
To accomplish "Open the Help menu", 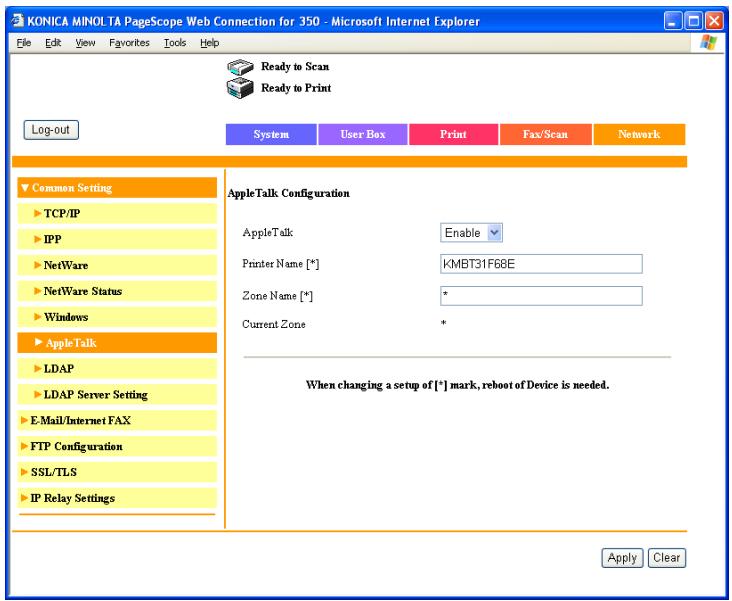I will 210,43.
